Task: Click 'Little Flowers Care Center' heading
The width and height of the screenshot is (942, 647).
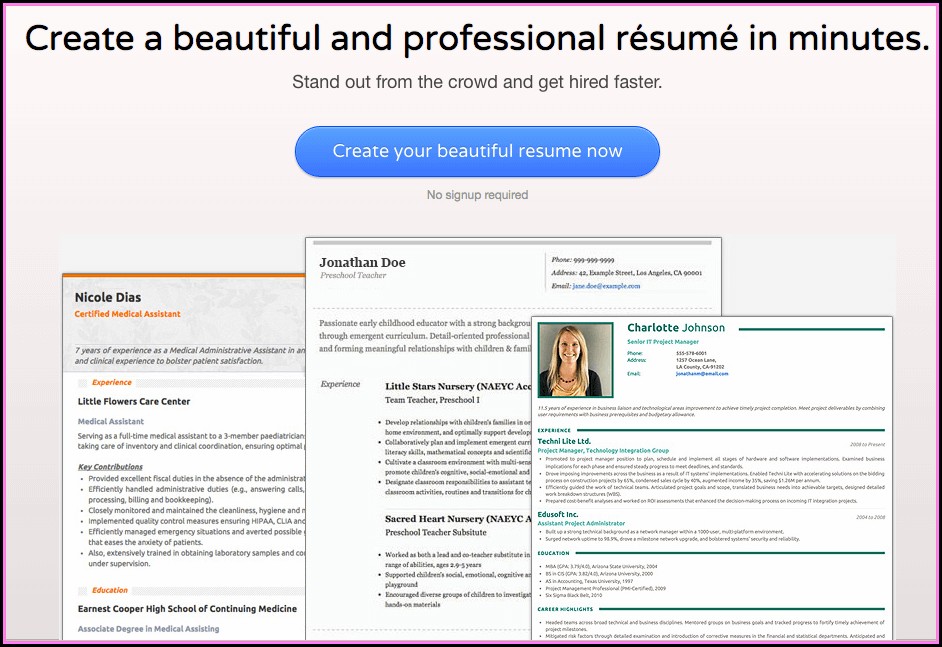Action: pos(134,402)
